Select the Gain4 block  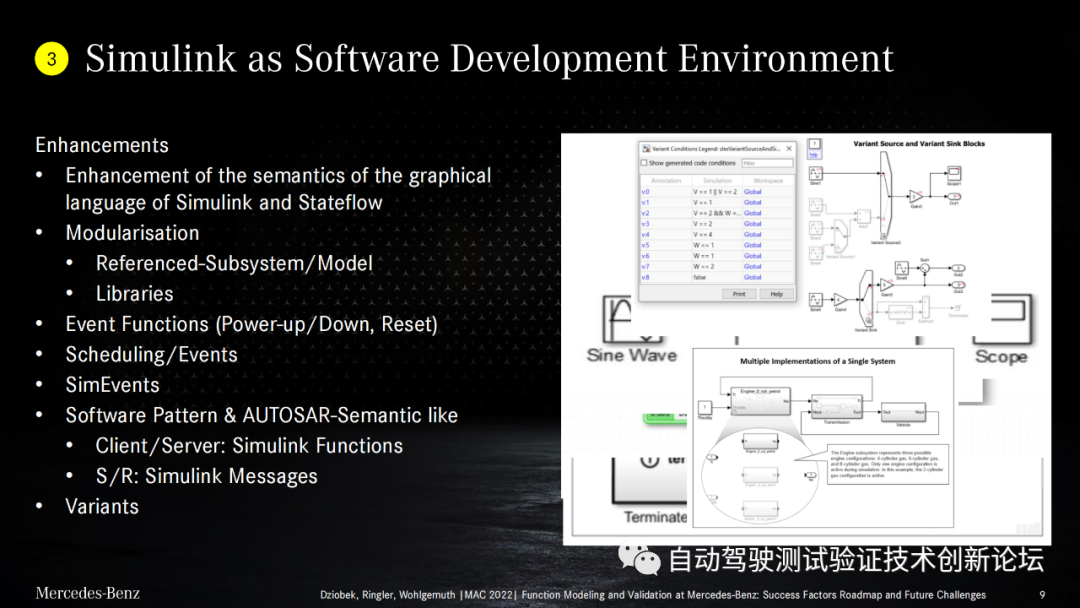840,300
